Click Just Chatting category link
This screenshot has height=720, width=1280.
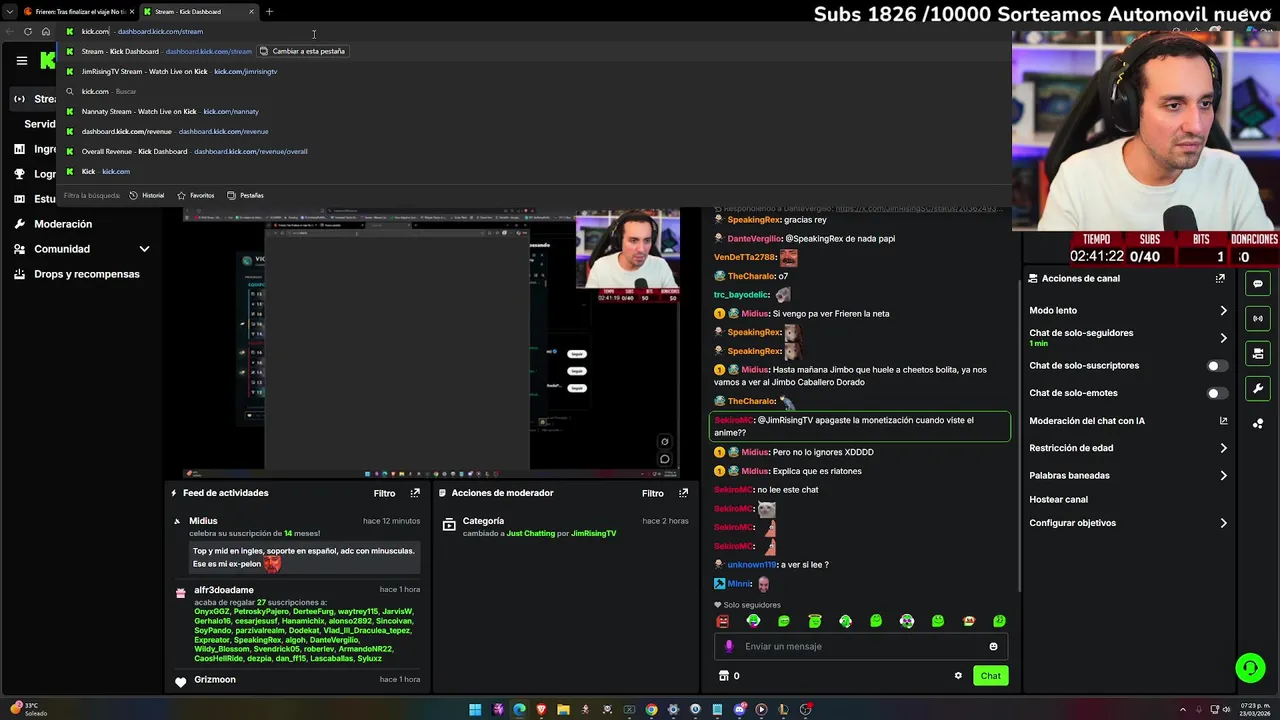coord(530,534)
